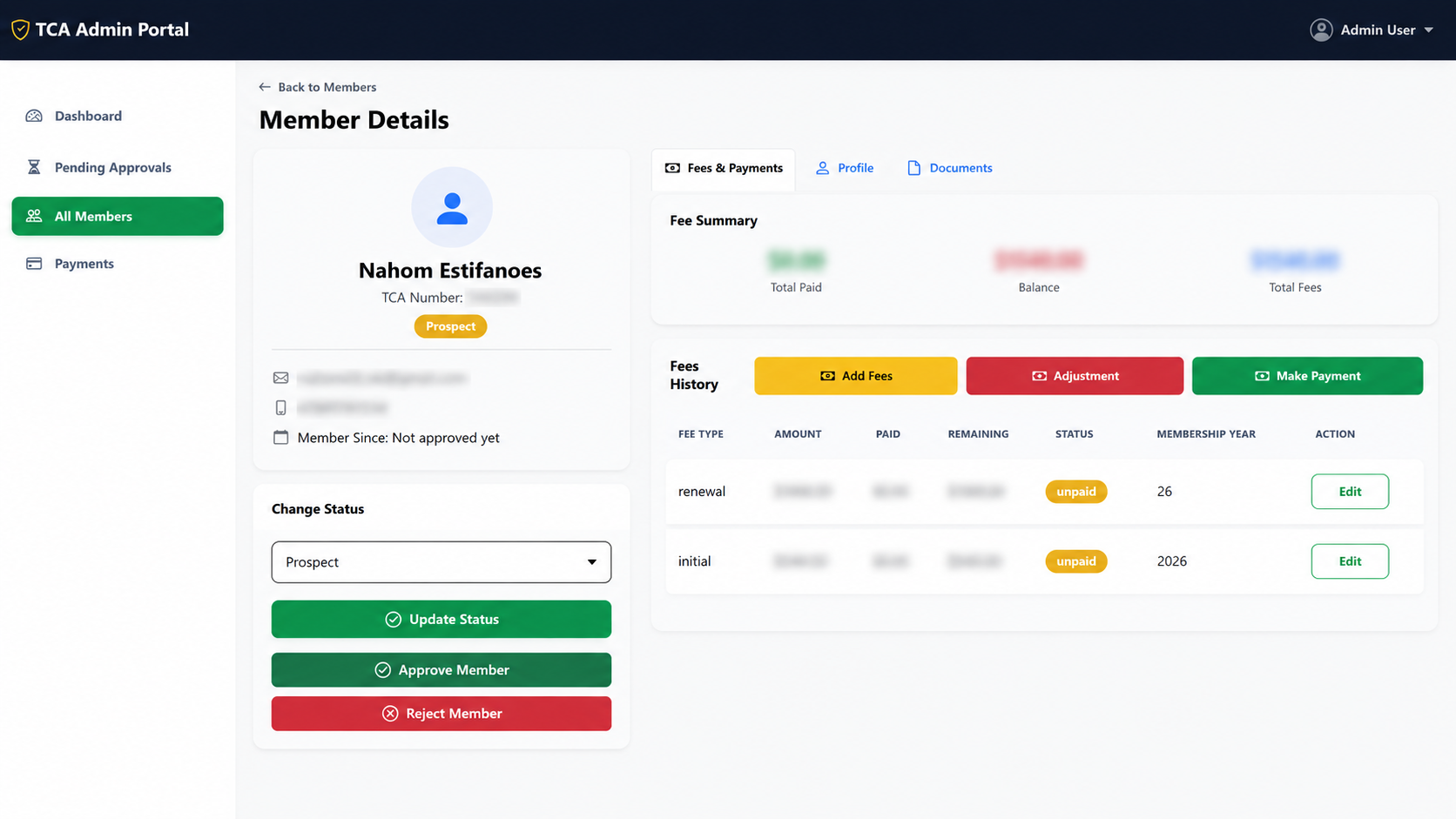Click the Make Payment button

point(1307,376)
